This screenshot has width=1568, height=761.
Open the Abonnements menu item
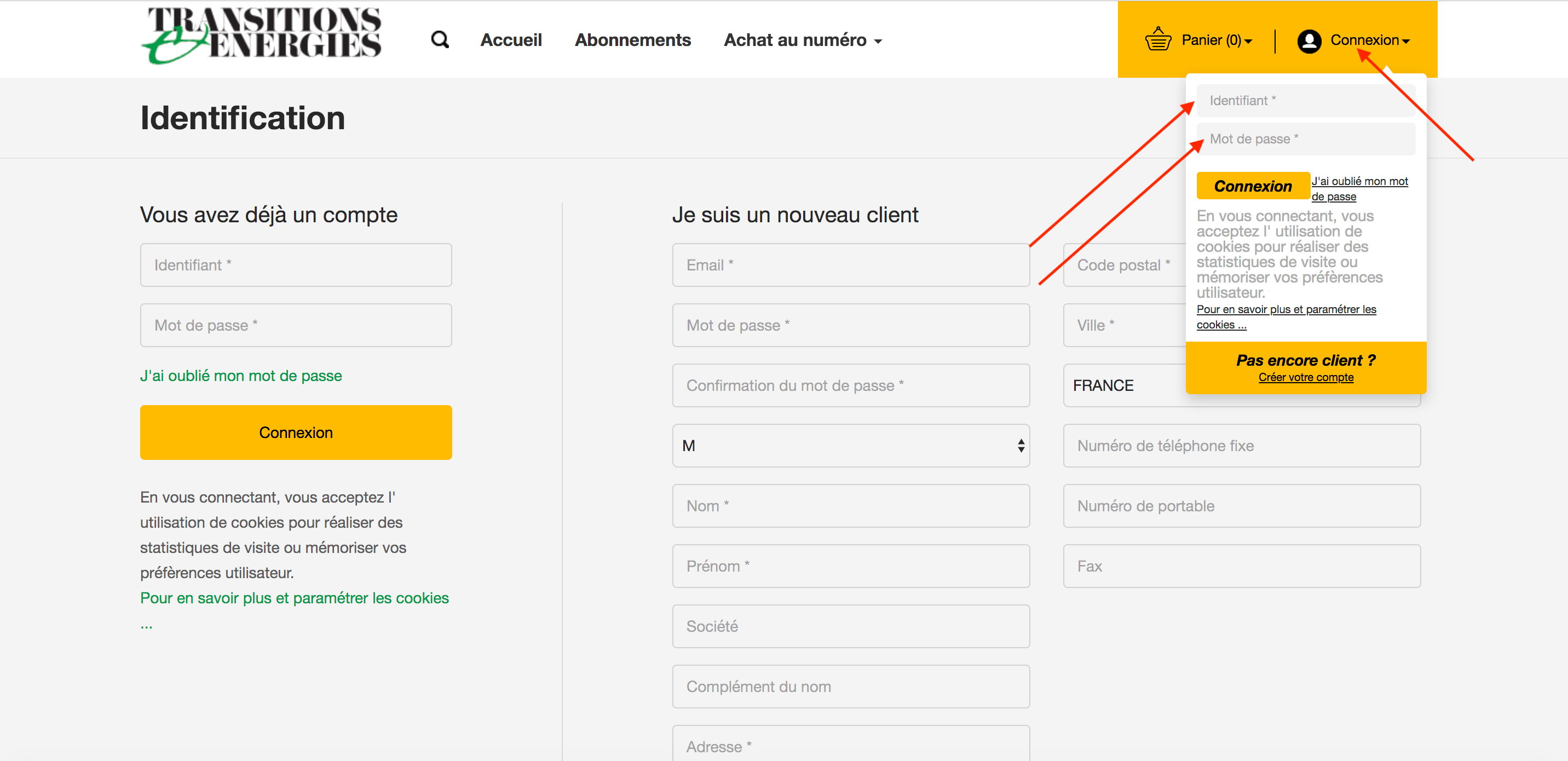[632, 40]
